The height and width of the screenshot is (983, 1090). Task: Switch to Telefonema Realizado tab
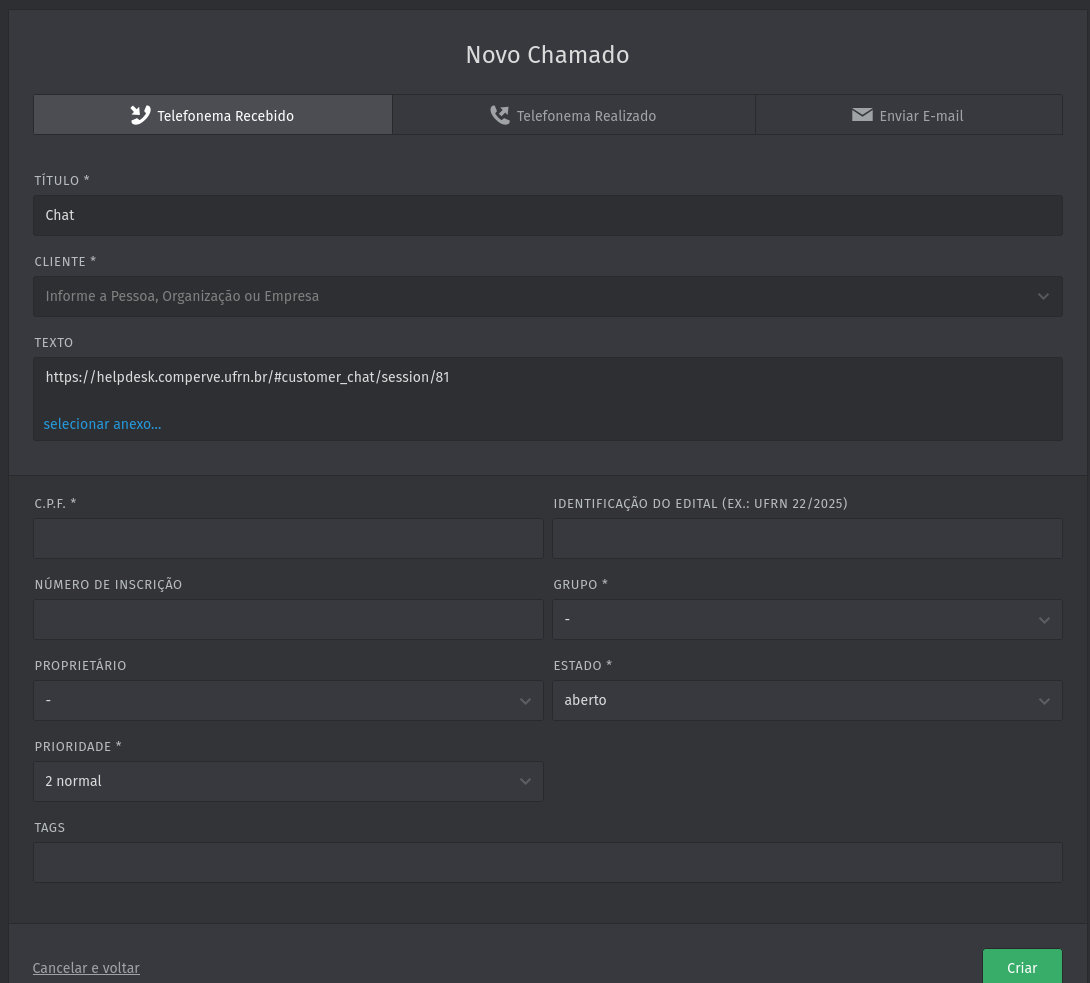click(573, 115)
